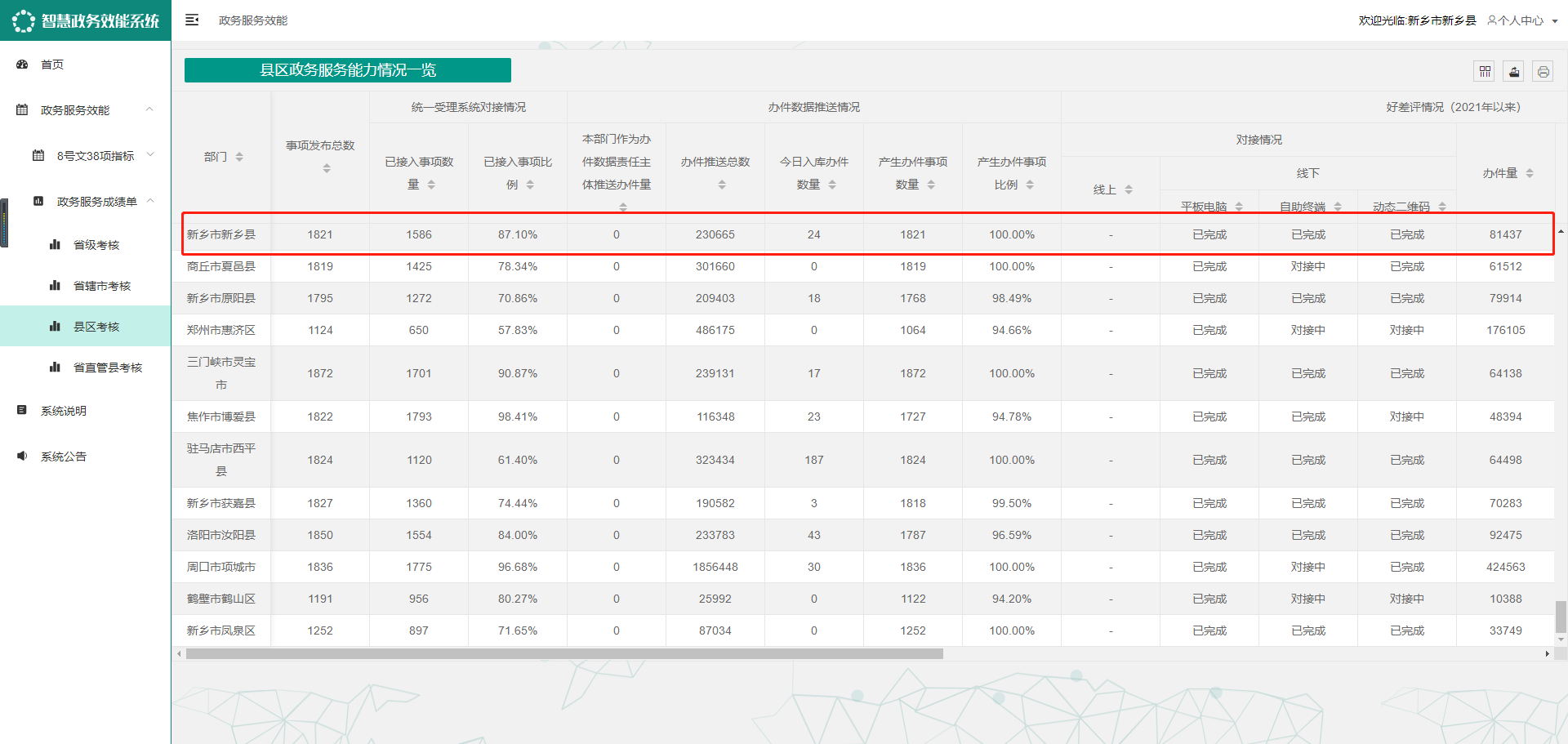1568x744 pixels.
Task: Click vertical table scrollbar thumb
Action: point(1561,617)
